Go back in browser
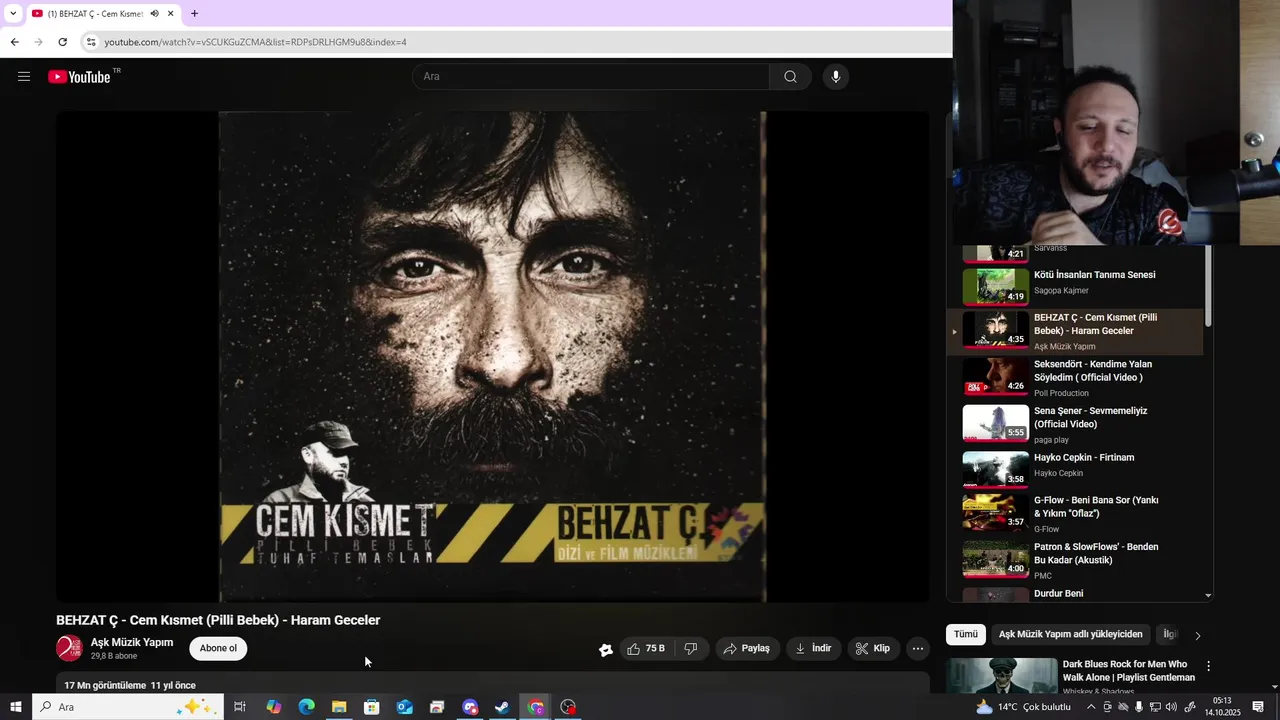The height and width of the screenshot is (720, 1280). [14, 42]
